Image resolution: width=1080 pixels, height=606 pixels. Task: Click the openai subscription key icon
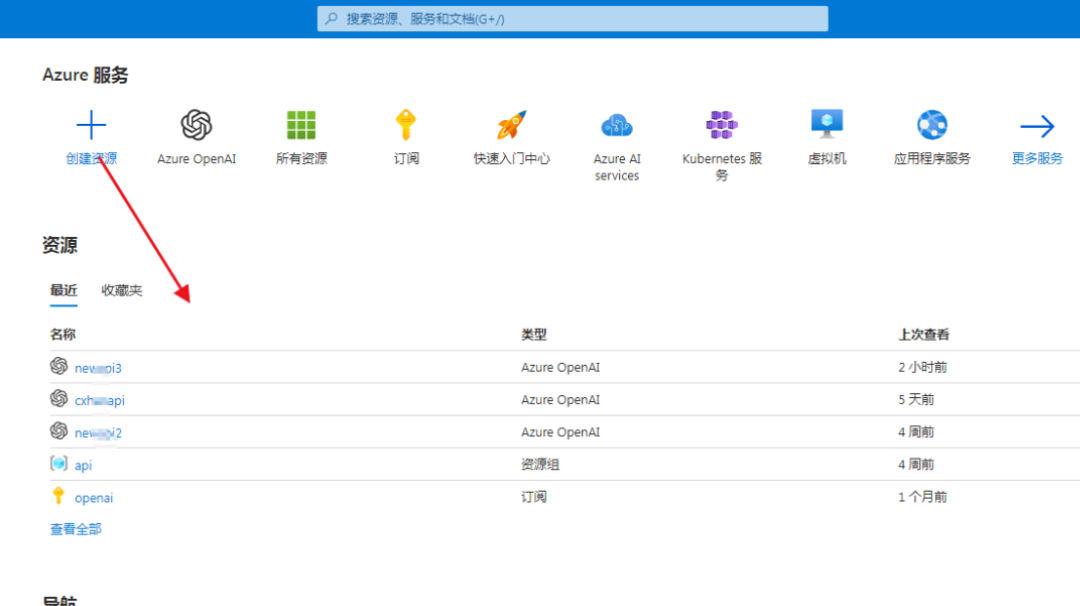[58, 497]
